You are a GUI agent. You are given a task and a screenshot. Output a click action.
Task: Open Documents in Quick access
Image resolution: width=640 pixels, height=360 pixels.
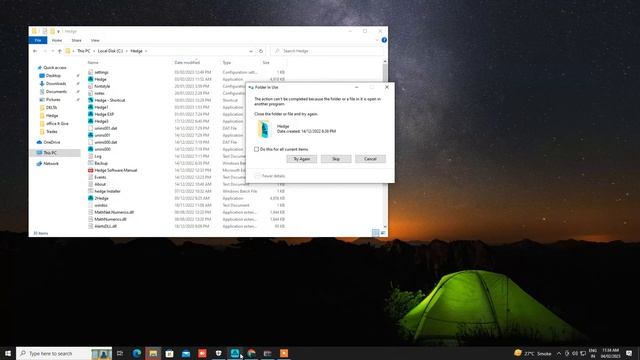(56, 91)
